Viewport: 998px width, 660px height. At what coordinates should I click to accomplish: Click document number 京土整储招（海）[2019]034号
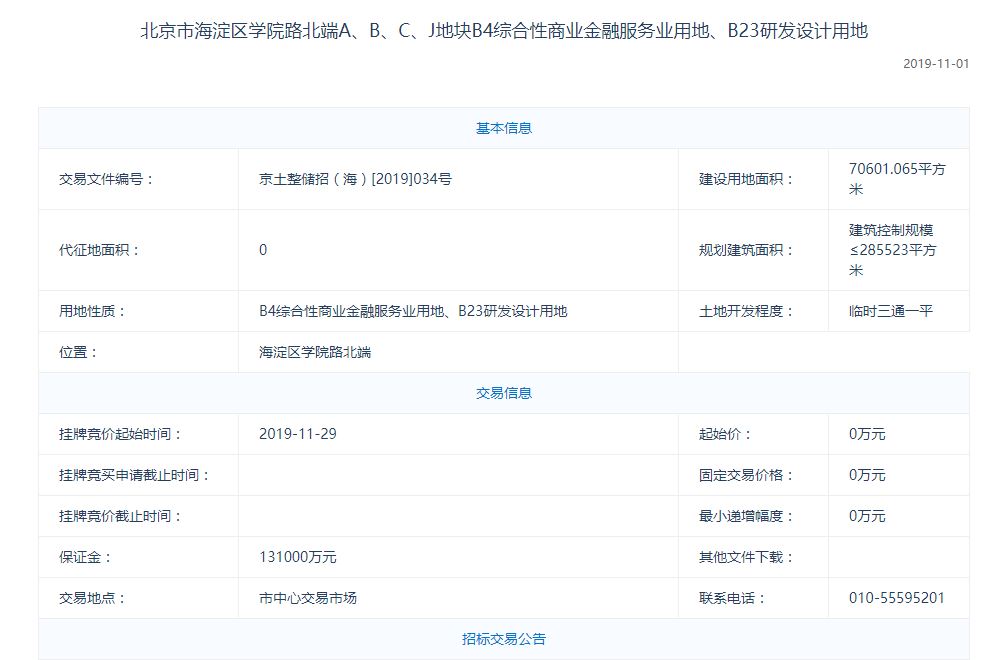[355, 179]
